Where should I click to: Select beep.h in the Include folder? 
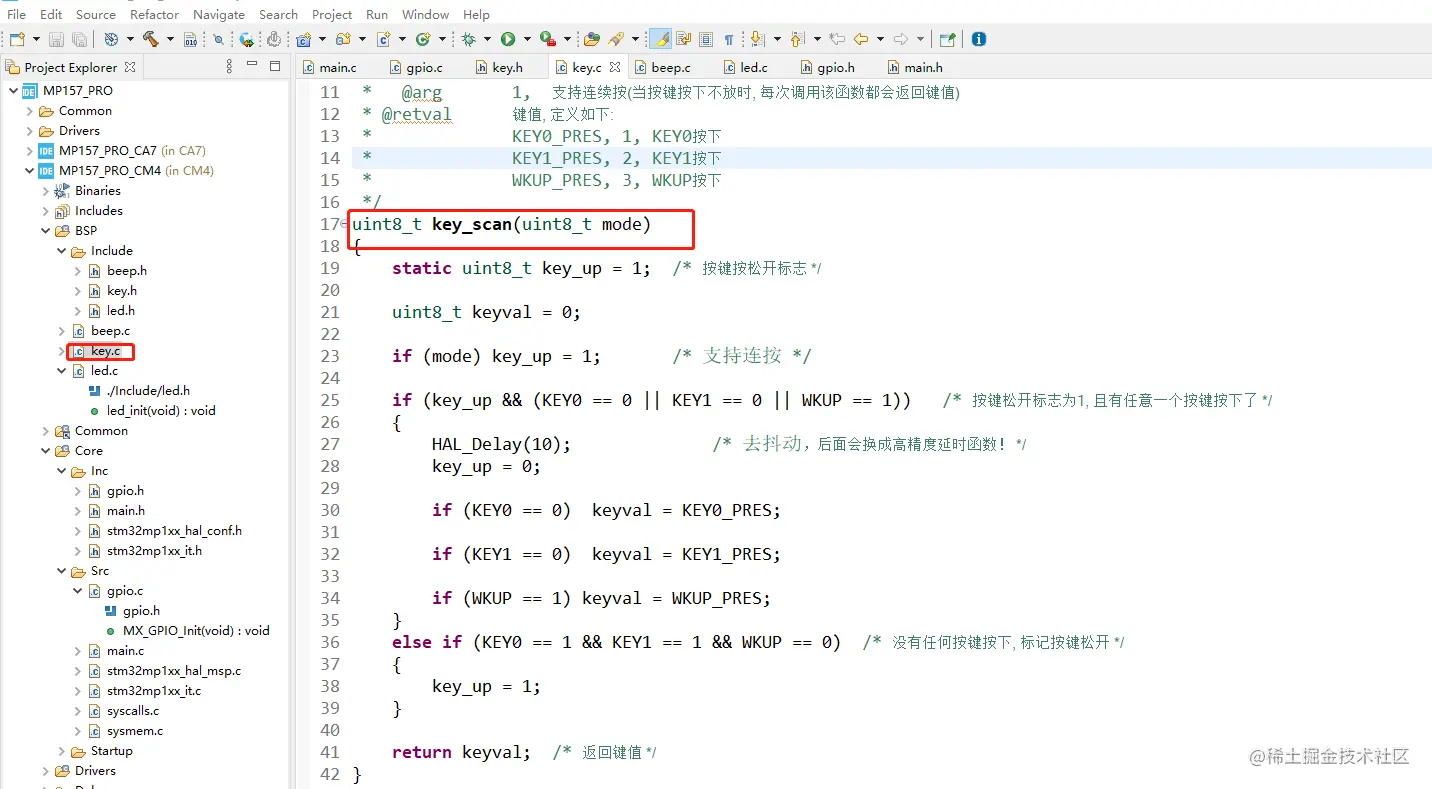(127, 271)
